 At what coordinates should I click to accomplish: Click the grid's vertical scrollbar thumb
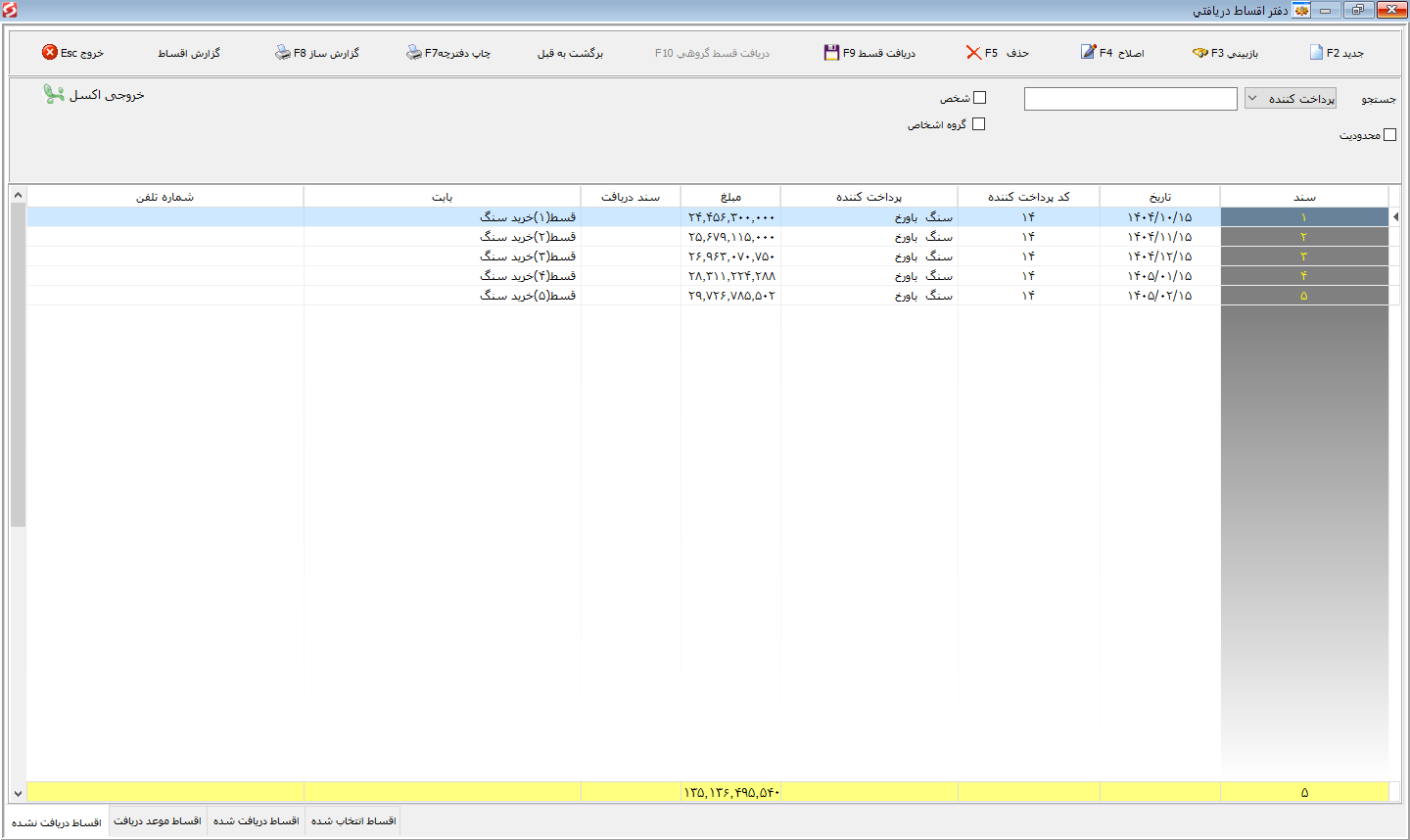pos(18,365)
